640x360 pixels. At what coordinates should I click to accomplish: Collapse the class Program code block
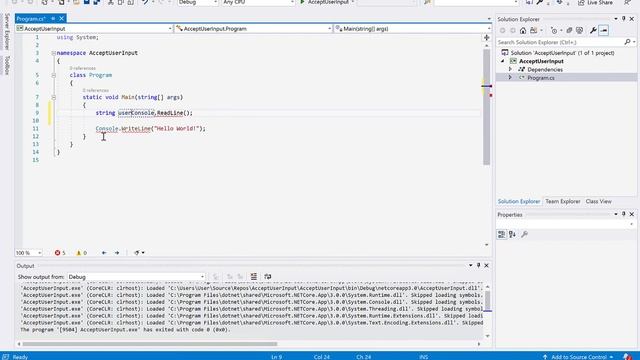point(53,75)
